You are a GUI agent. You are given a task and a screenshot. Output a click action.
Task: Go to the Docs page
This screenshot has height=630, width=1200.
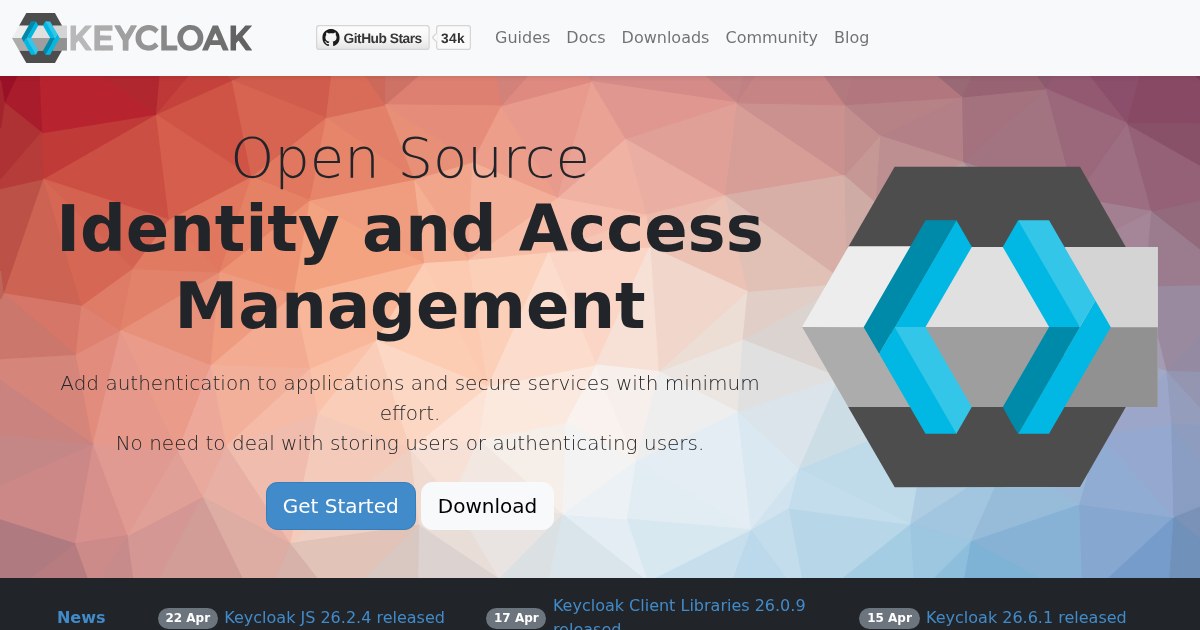point(586,37)
